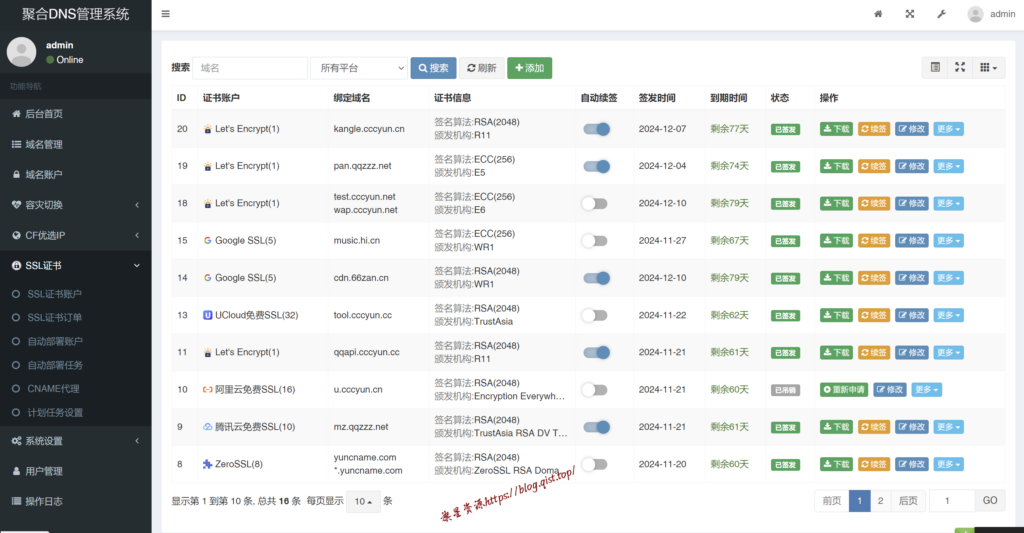Go to 域名管理 in sidebar

(x=43, y=144)
